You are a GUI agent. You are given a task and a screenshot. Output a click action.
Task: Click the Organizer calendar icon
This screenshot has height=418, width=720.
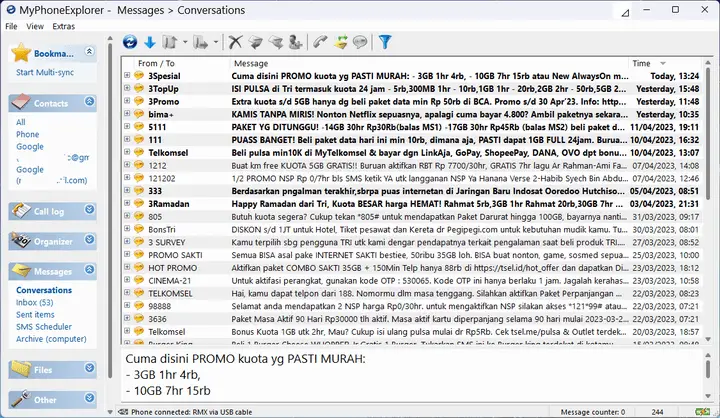pos(21,241)
